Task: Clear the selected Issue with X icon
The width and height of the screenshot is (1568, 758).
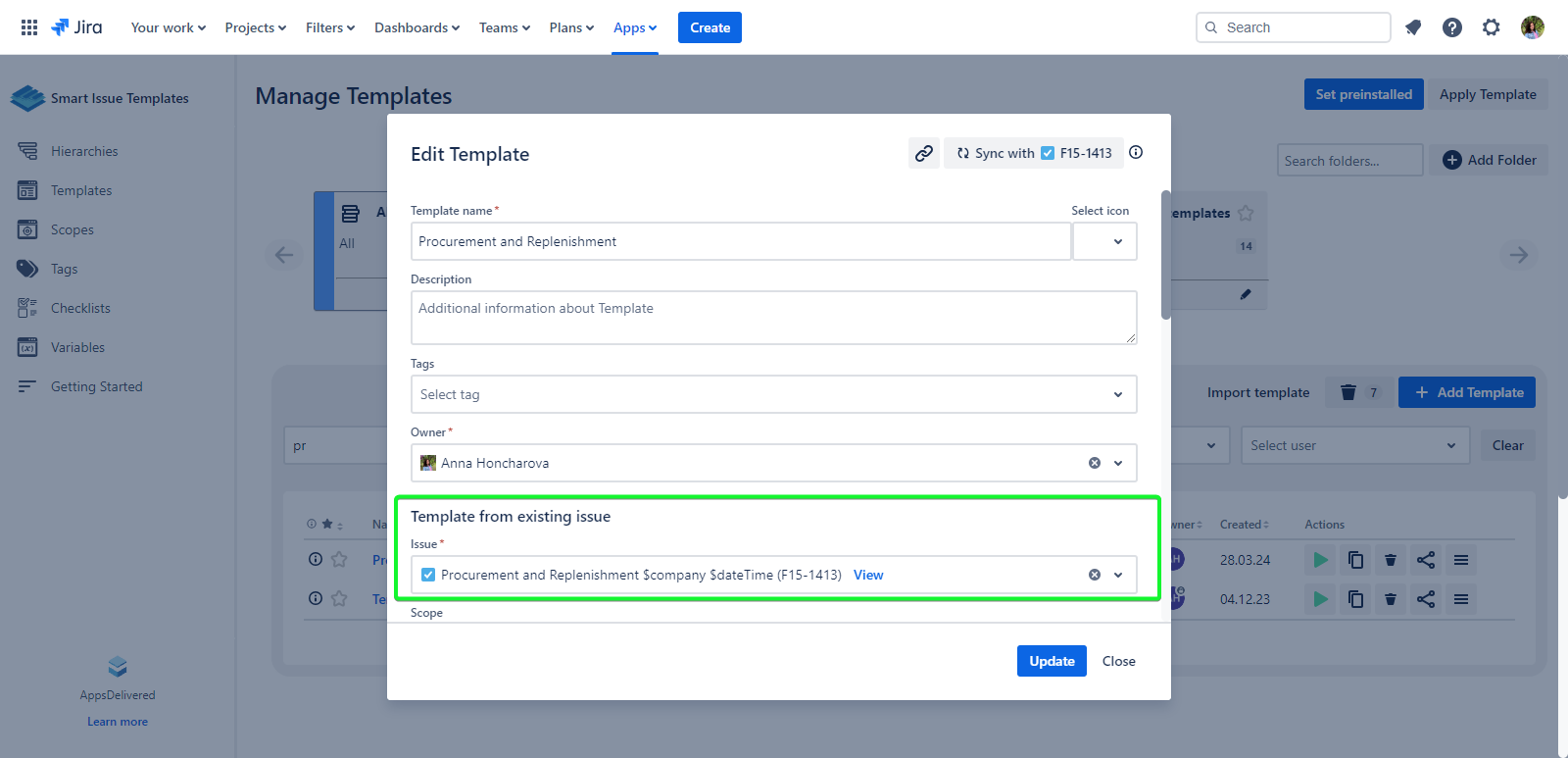Action: (x=1095, y=575)
